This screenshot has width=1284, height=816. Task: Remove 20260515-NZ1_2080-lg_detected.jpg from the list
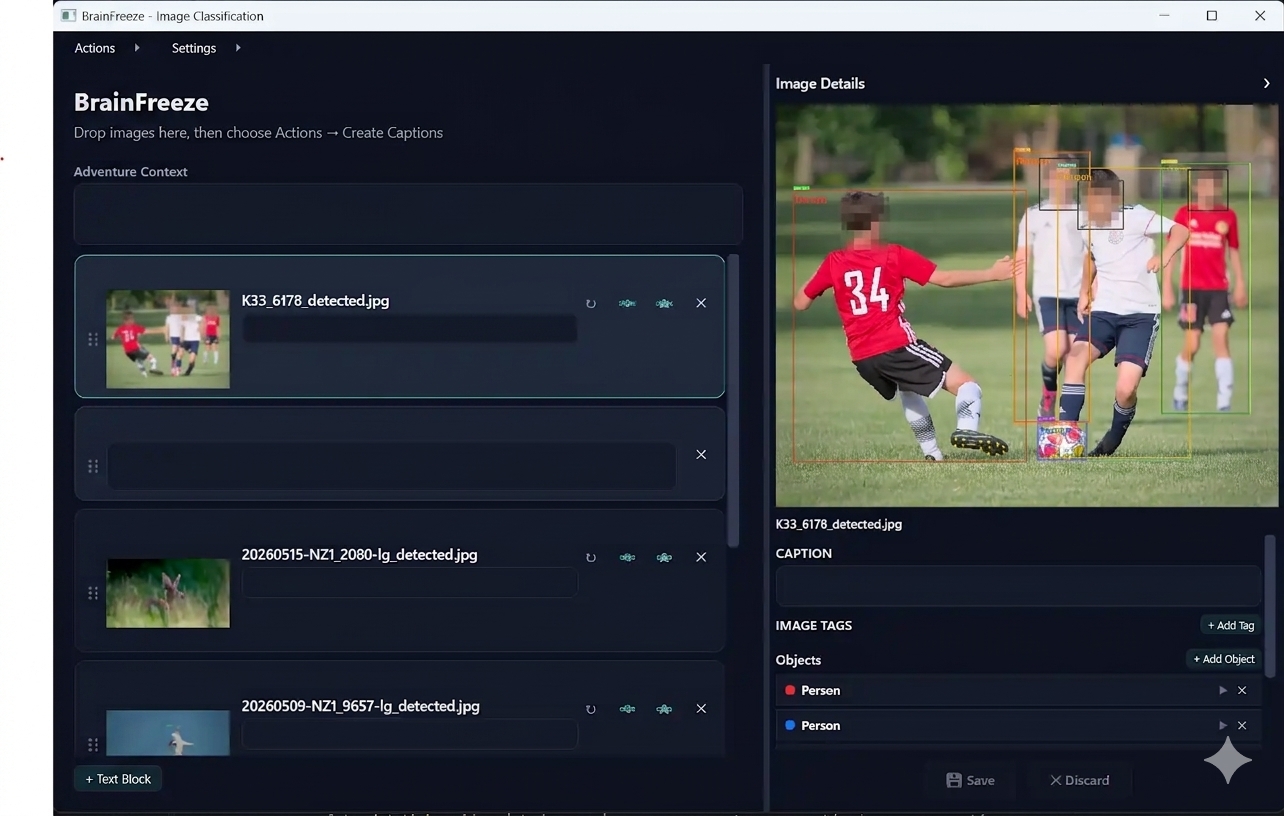point(701,557)
